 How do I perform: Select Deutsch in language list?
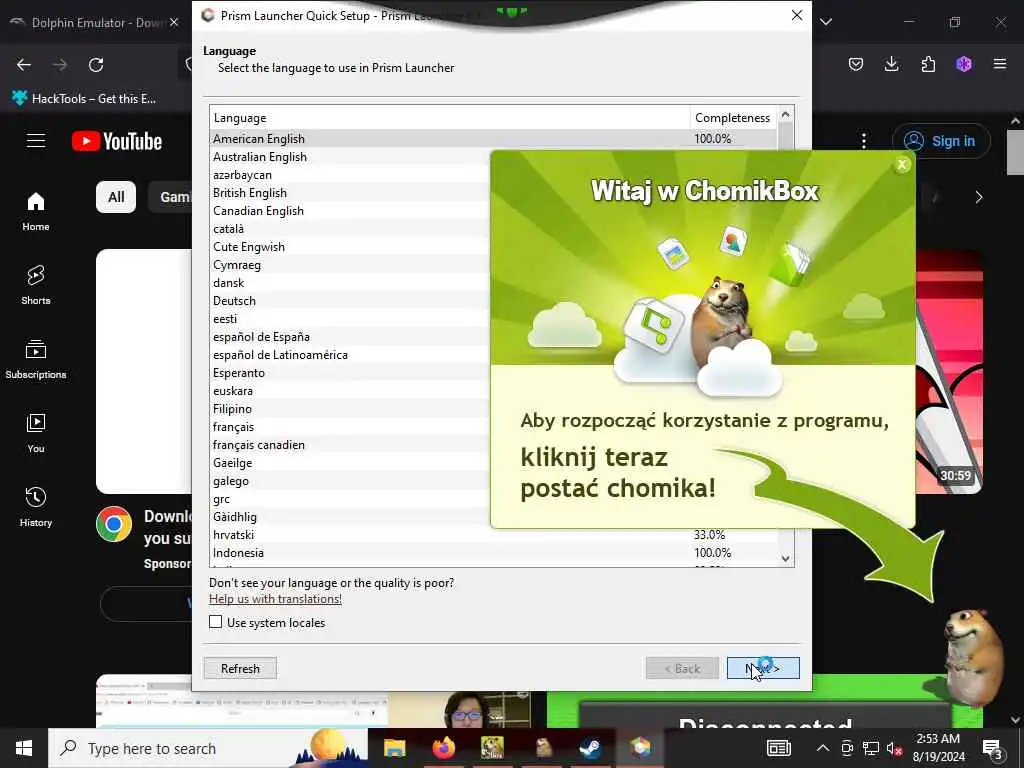(x=234, y=301)
